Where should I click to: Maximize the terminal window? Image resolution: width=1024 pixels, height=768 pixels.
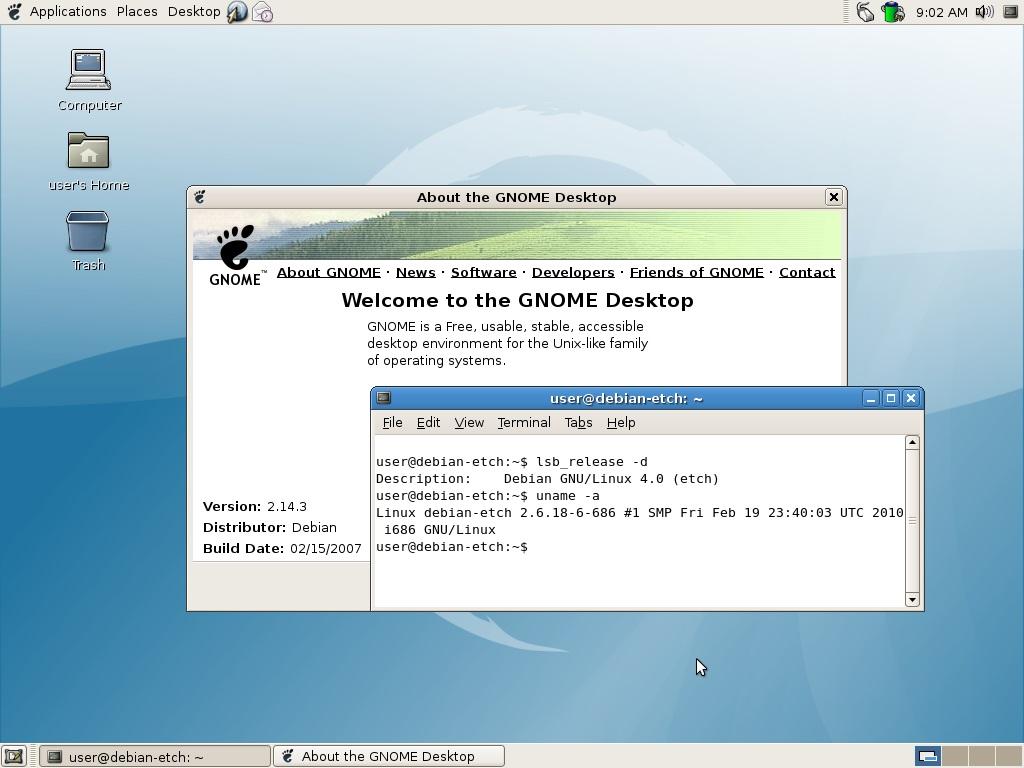[x=891, y=398]
